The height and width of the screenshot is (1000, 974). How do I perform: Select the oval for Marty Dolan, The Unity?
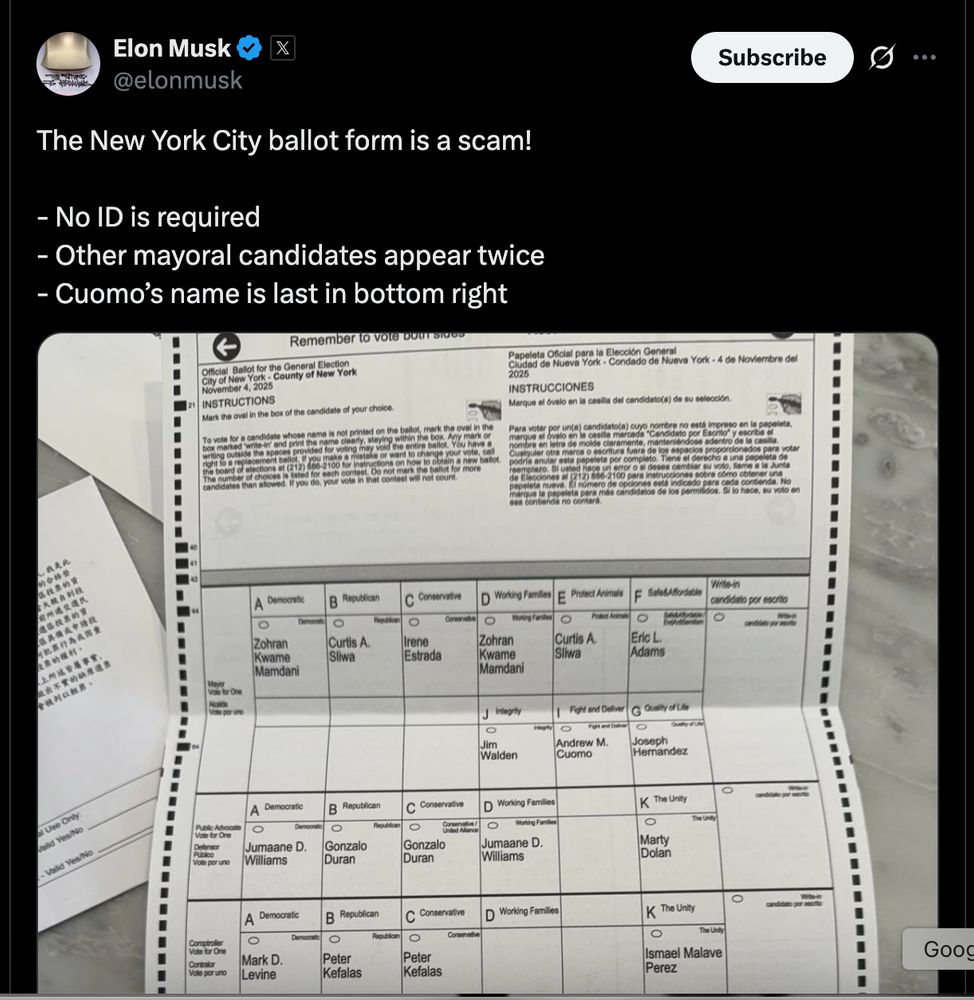(x=648, y=821)
